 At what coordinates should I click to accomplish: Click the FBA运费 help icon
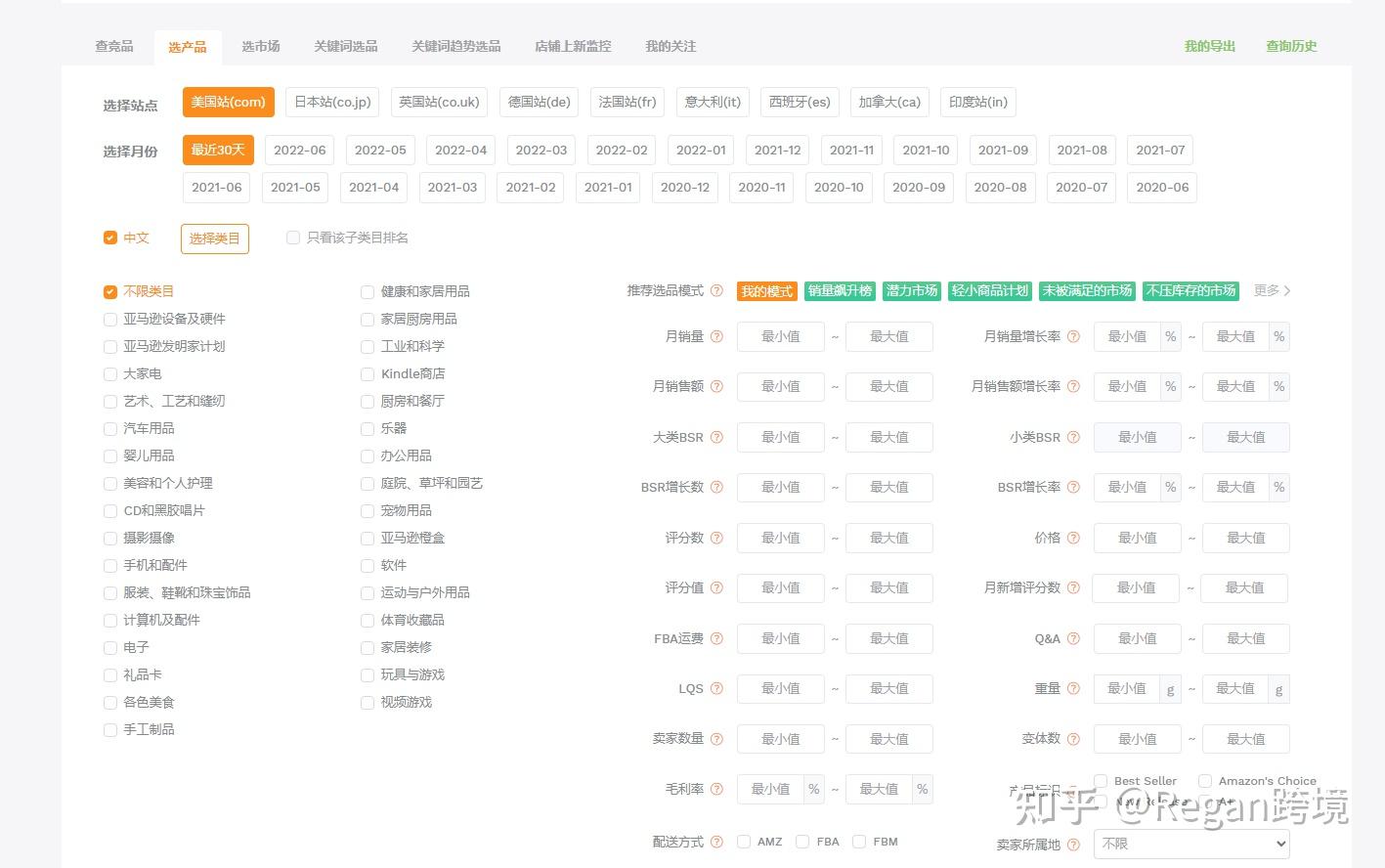[716, 638]
